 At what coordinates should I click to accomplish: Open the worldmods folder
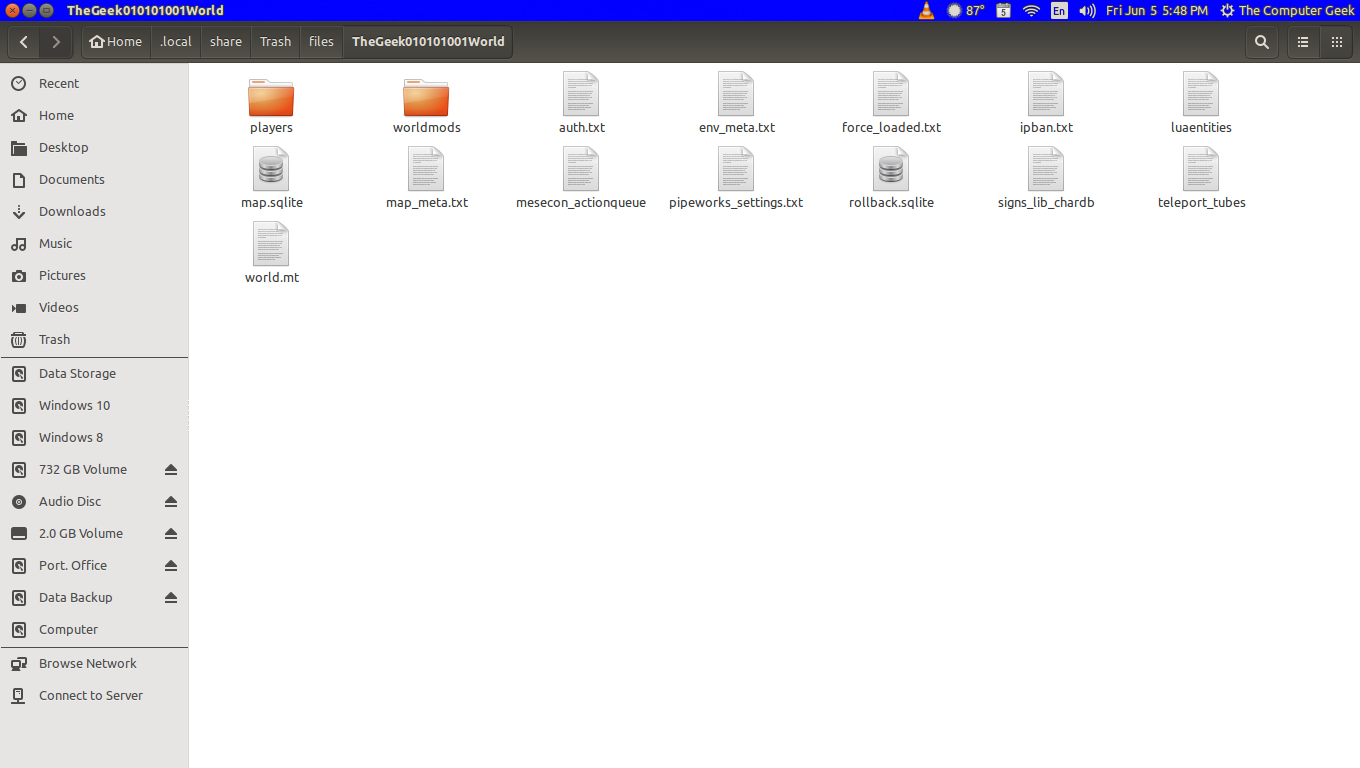(x=426, y=98)
